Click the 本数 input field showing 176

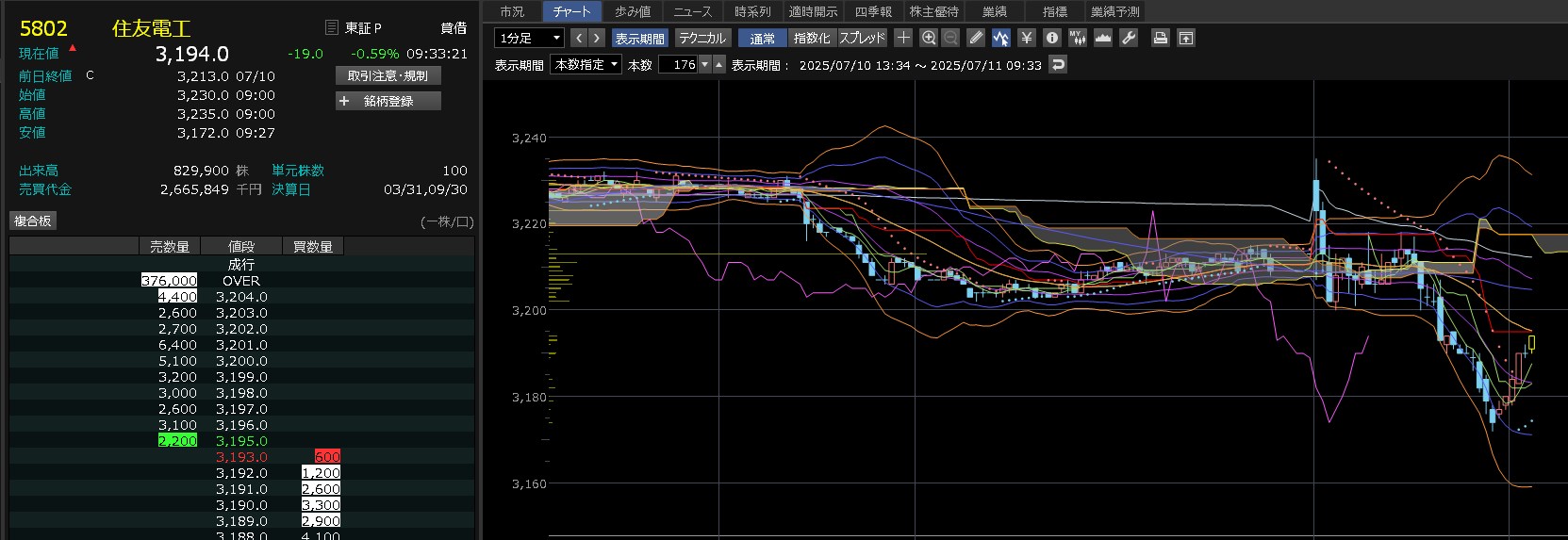pos(678,65)
